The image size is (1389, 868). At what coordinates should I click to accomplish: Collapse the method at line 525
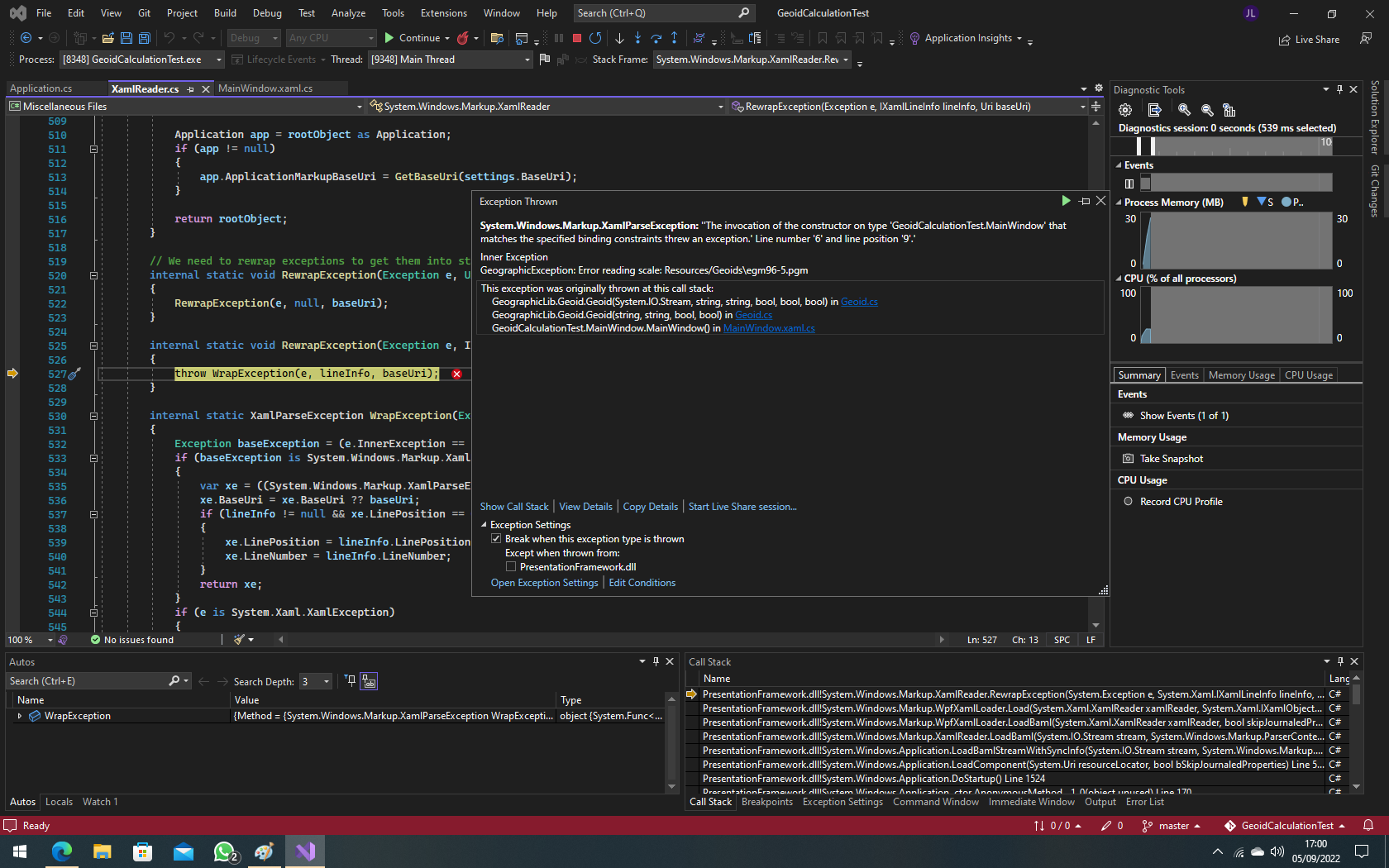tap(93, 346)
